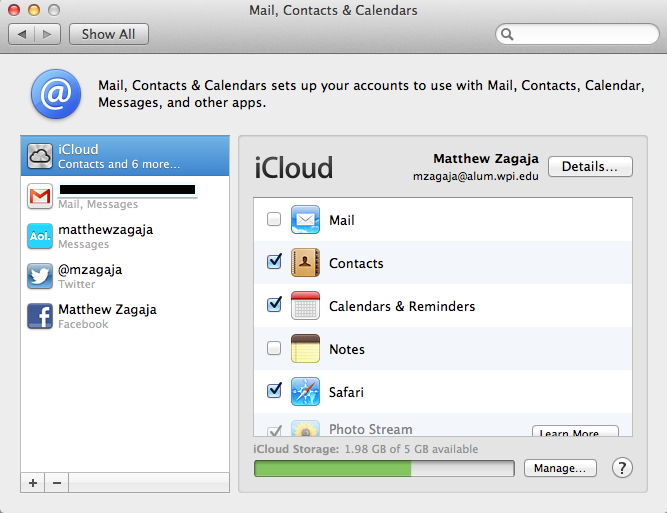Select the matthewzagaja Messages account

(x=125, y=236)
